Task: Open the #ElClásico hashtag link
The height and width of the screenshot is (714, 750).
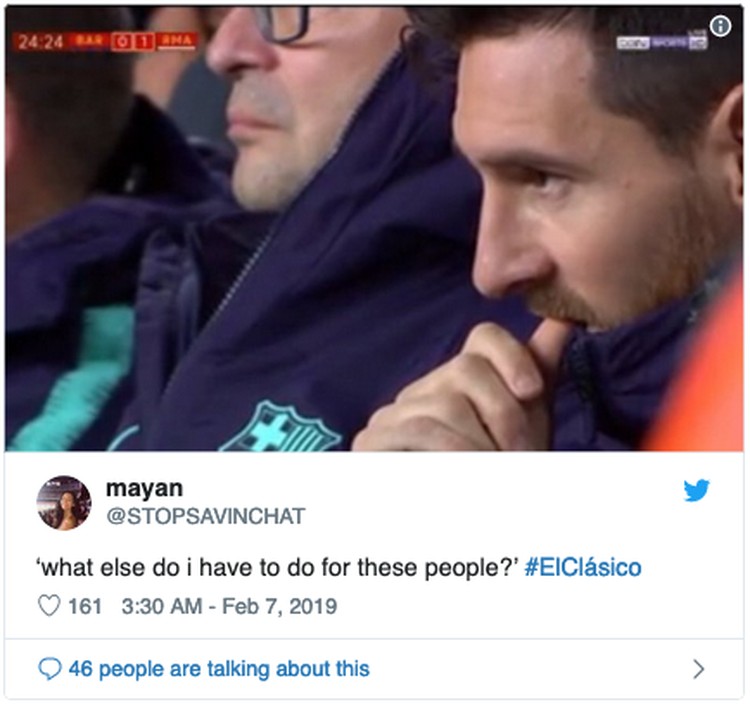Action: click(x=583, y=568)
